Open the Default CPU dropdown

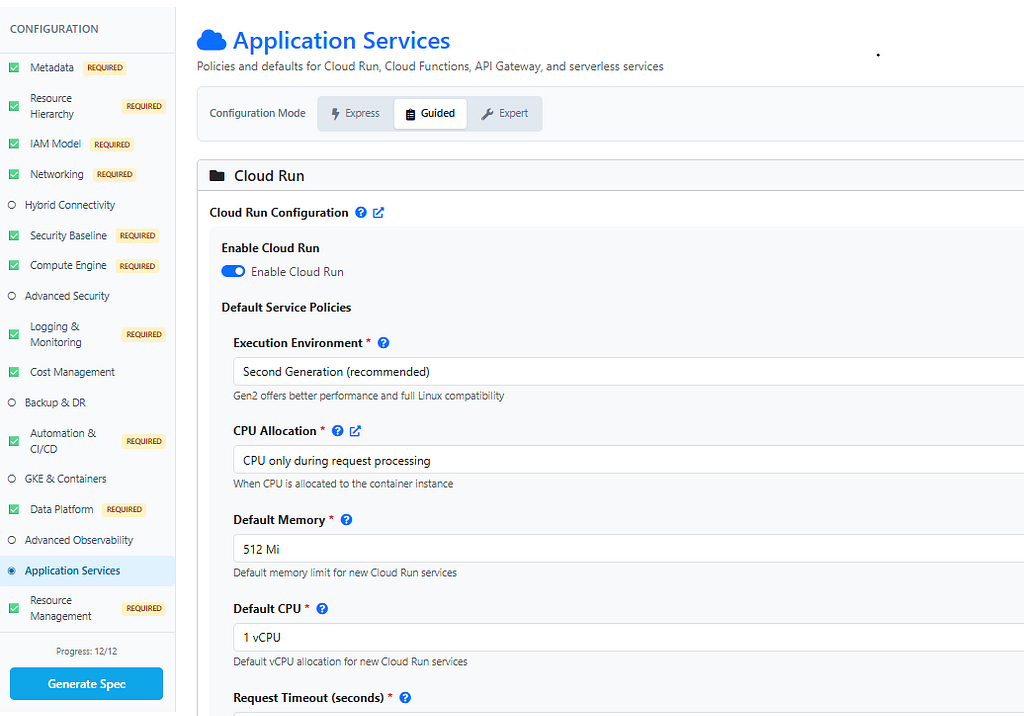628,638
